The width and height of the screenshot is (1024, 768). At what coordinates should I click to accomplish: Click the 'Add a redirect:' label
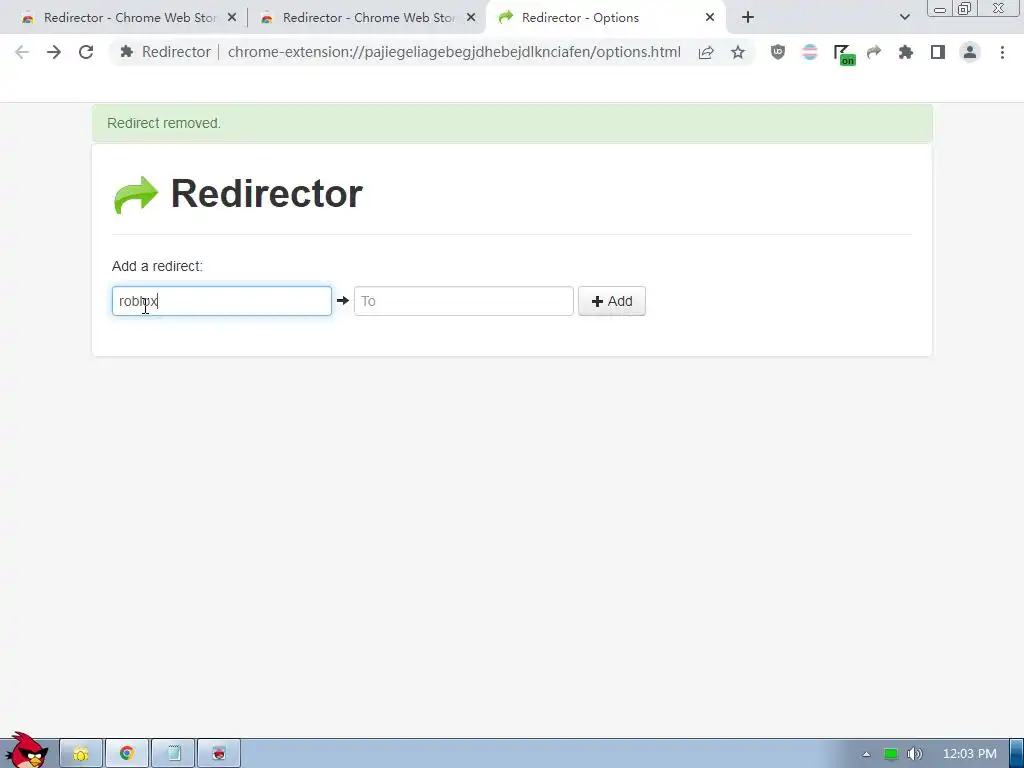pos(157,266)
